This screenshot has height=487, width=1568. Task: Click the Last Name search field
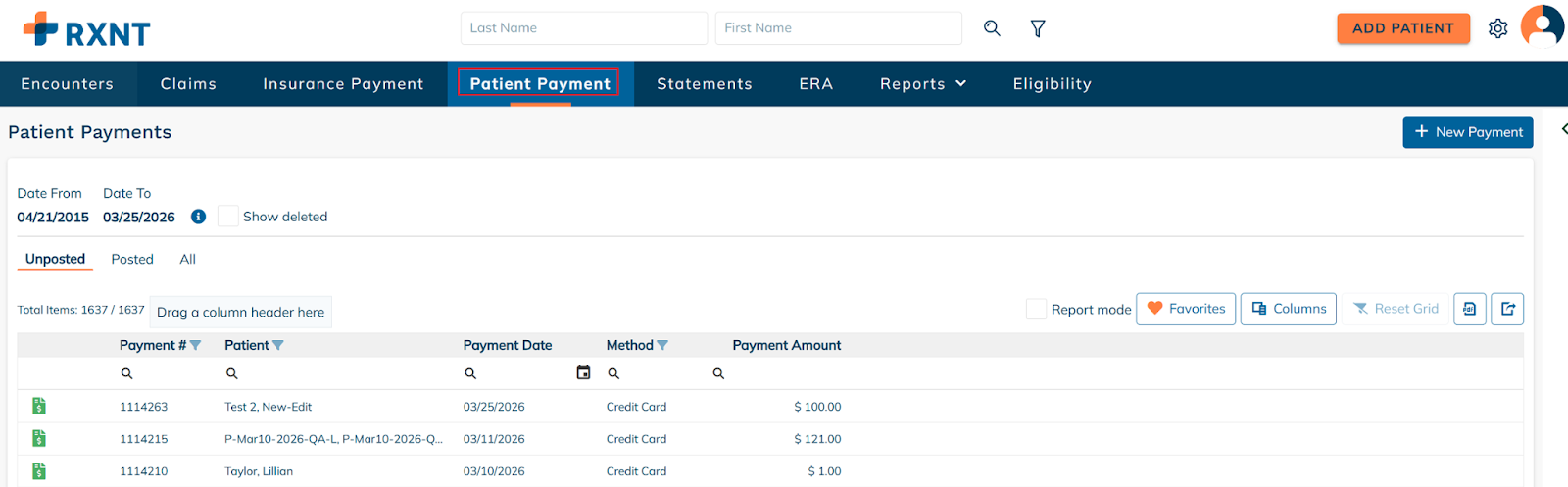(583, 28)
